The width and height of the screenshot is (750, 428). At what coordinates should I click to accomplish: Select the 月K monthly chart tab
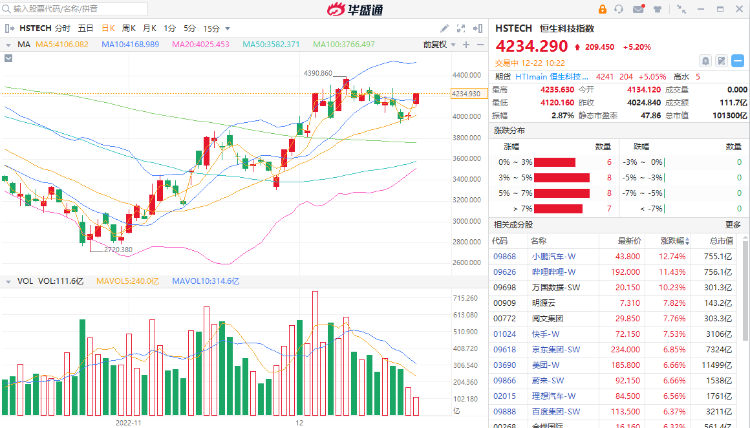click(x=149, y=28)
